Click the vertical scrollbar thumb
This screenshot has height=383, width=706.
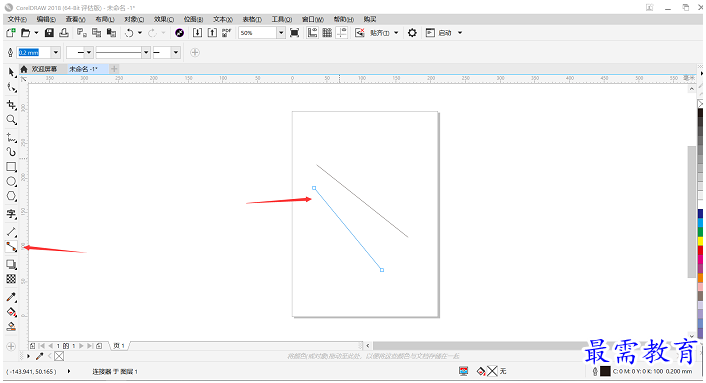coord(692,212)
